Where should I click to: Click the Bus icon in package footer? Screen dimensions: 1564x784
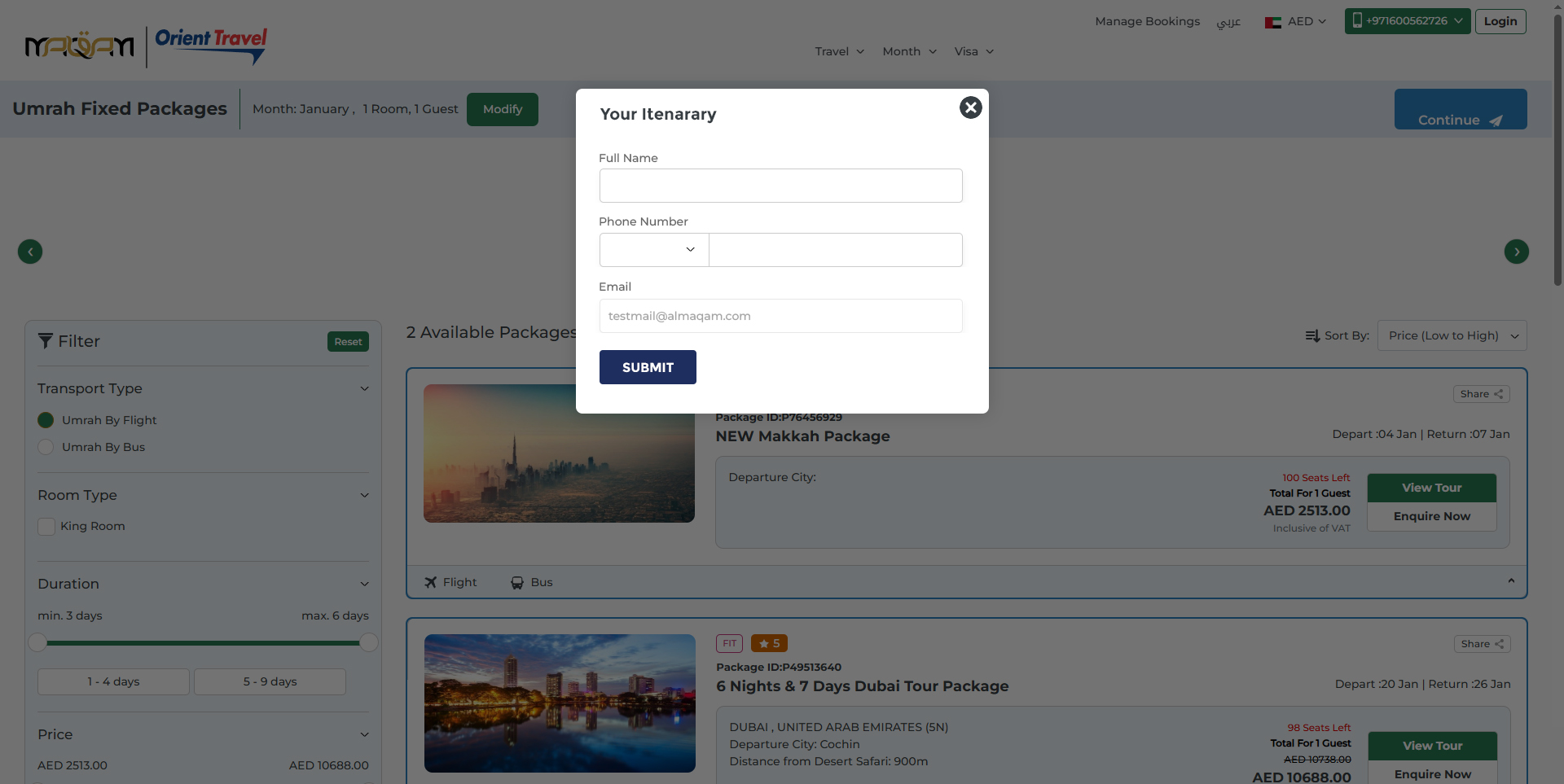click(x=517, y=583)
